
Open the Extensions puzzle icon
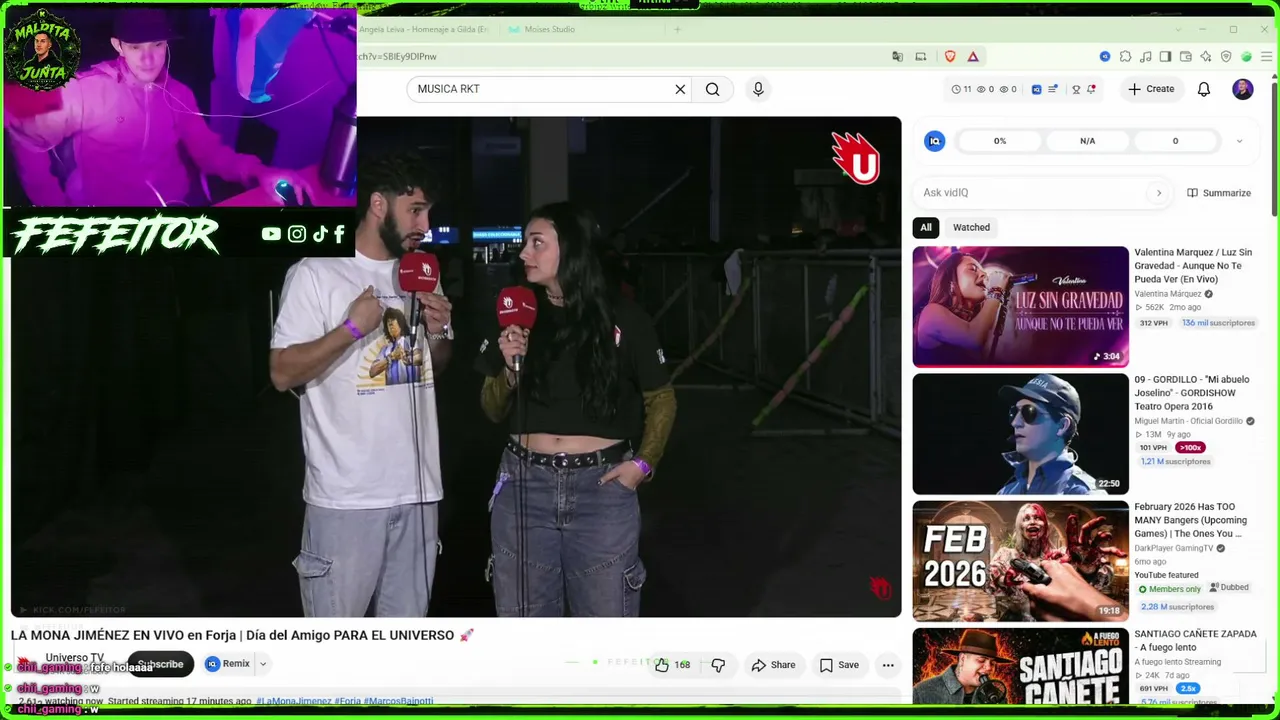point(1125,56)
